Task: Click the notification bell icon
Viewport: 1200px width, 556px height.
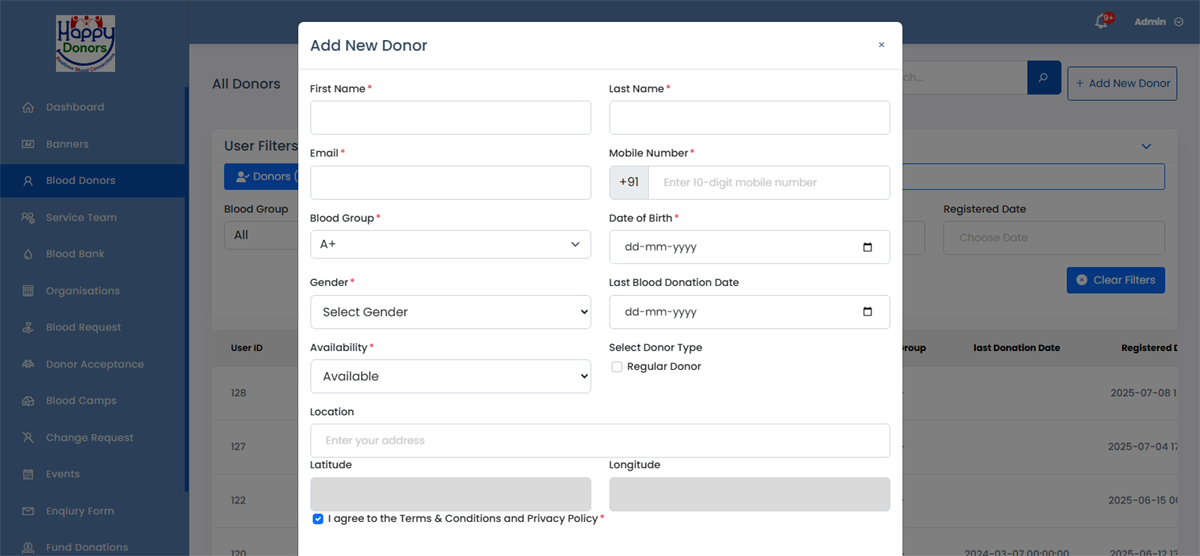Action: 1101,22
